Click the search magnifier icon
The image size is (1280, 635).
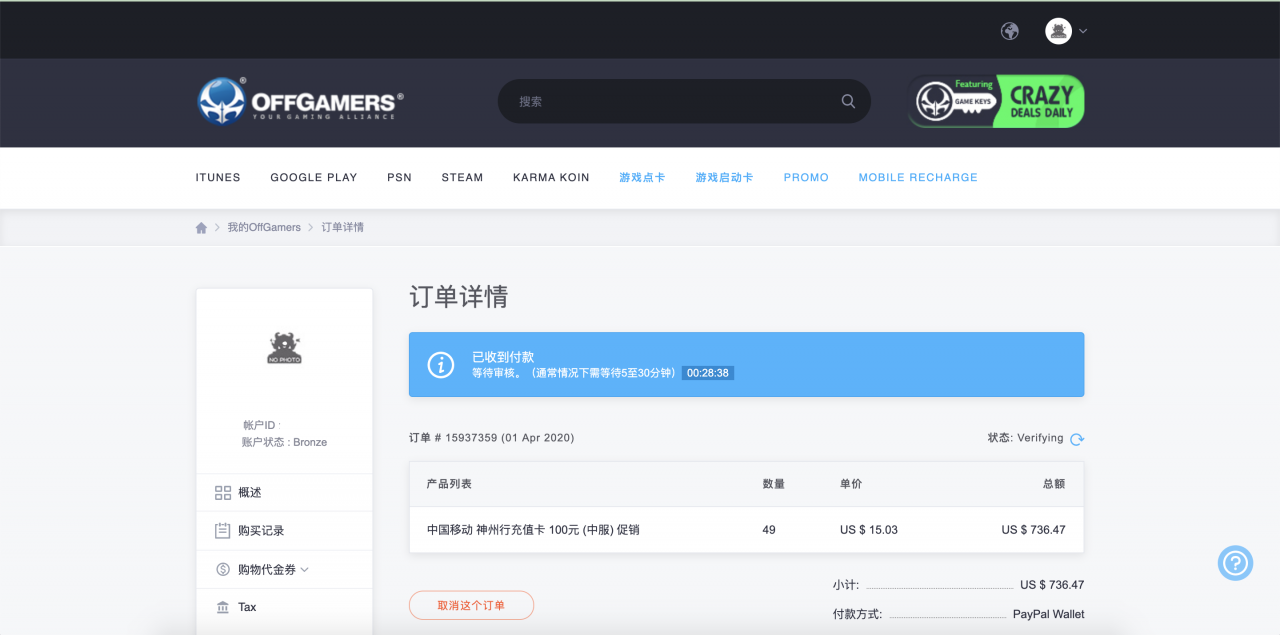(848, 101)
